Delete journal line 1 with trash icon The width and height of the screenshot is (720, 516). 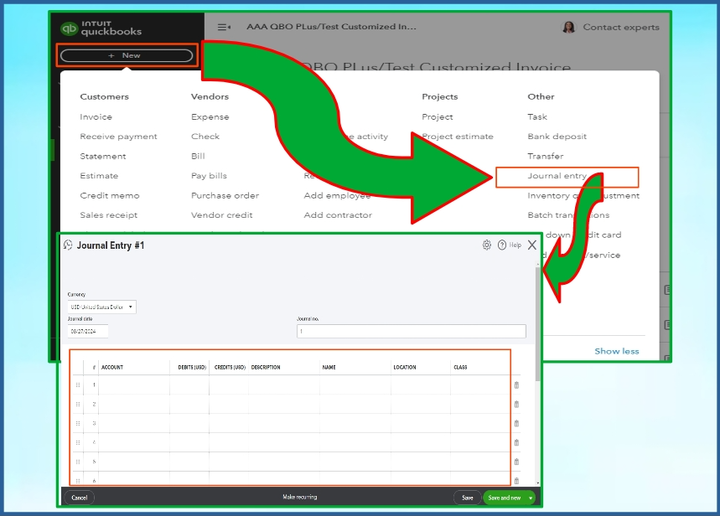[517, 385]
